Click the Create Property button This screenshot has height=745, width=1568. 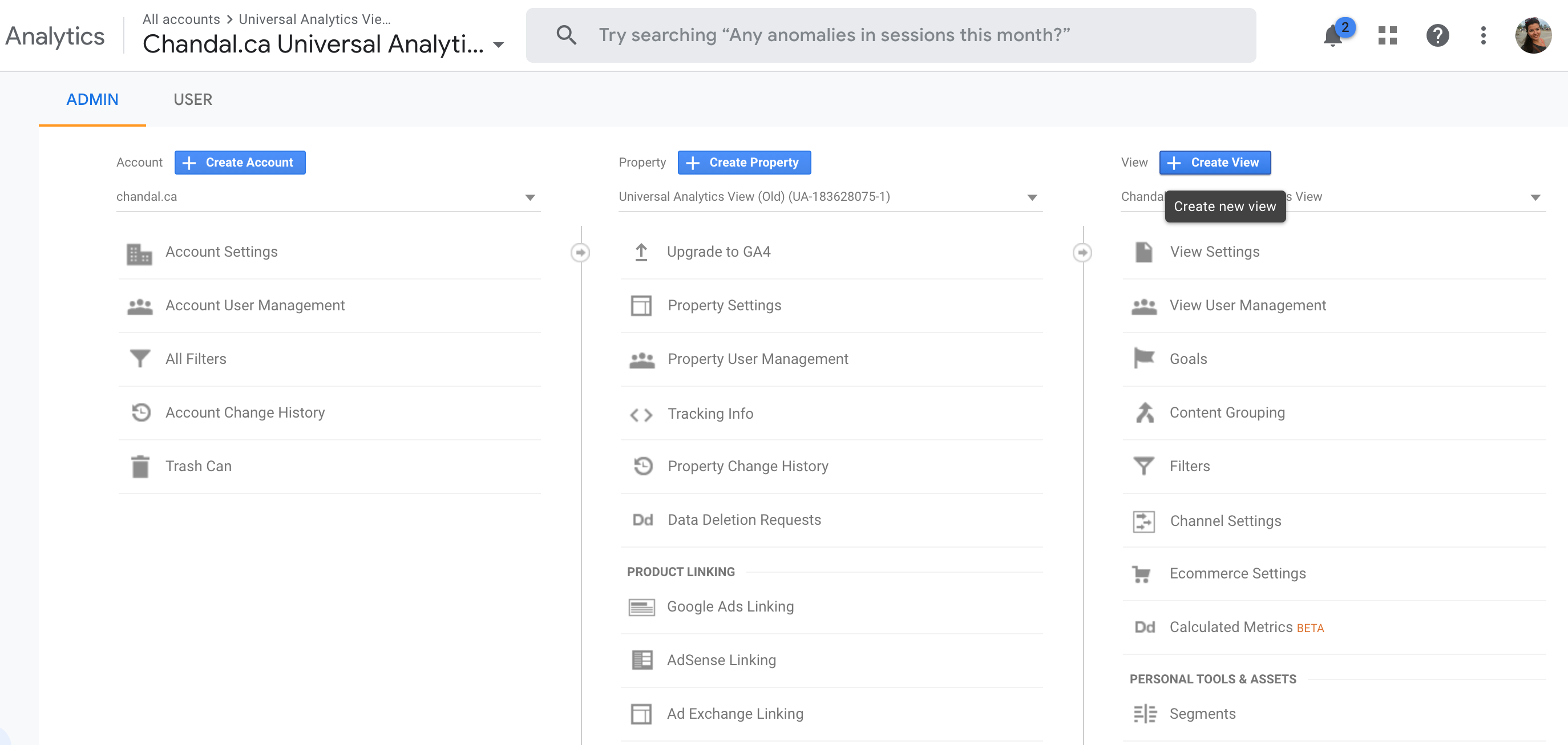click(744, 163)
